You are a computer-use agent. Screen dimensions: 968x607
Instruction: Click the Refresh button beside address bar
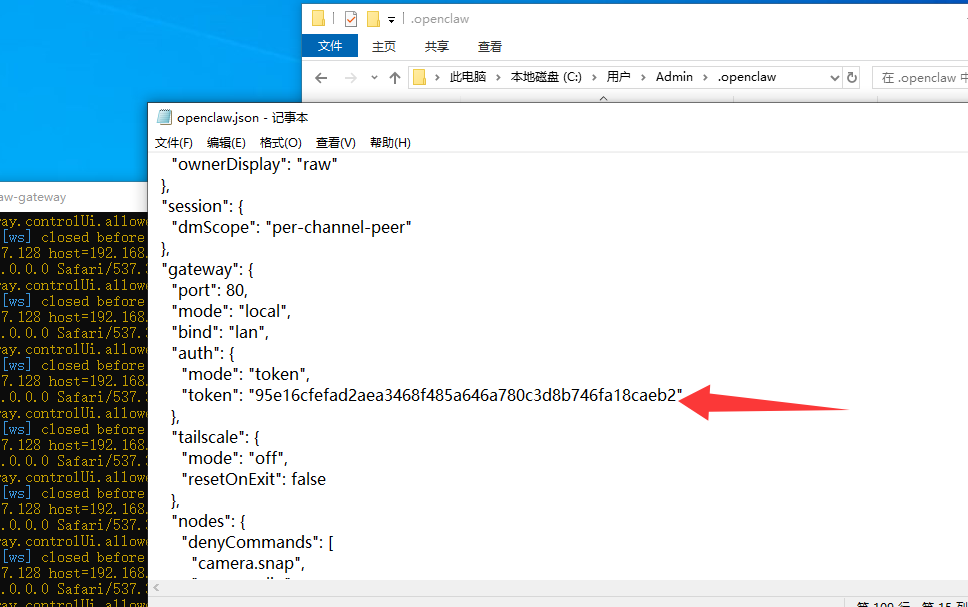[x=852, y=77]
